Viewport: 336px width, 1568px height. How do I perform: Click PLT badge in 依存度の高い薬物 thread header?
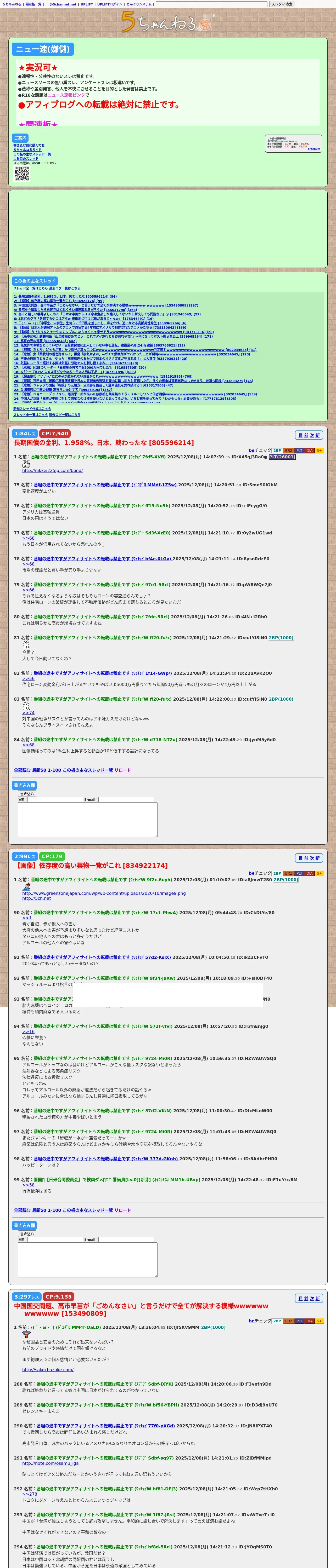point(299,873)
